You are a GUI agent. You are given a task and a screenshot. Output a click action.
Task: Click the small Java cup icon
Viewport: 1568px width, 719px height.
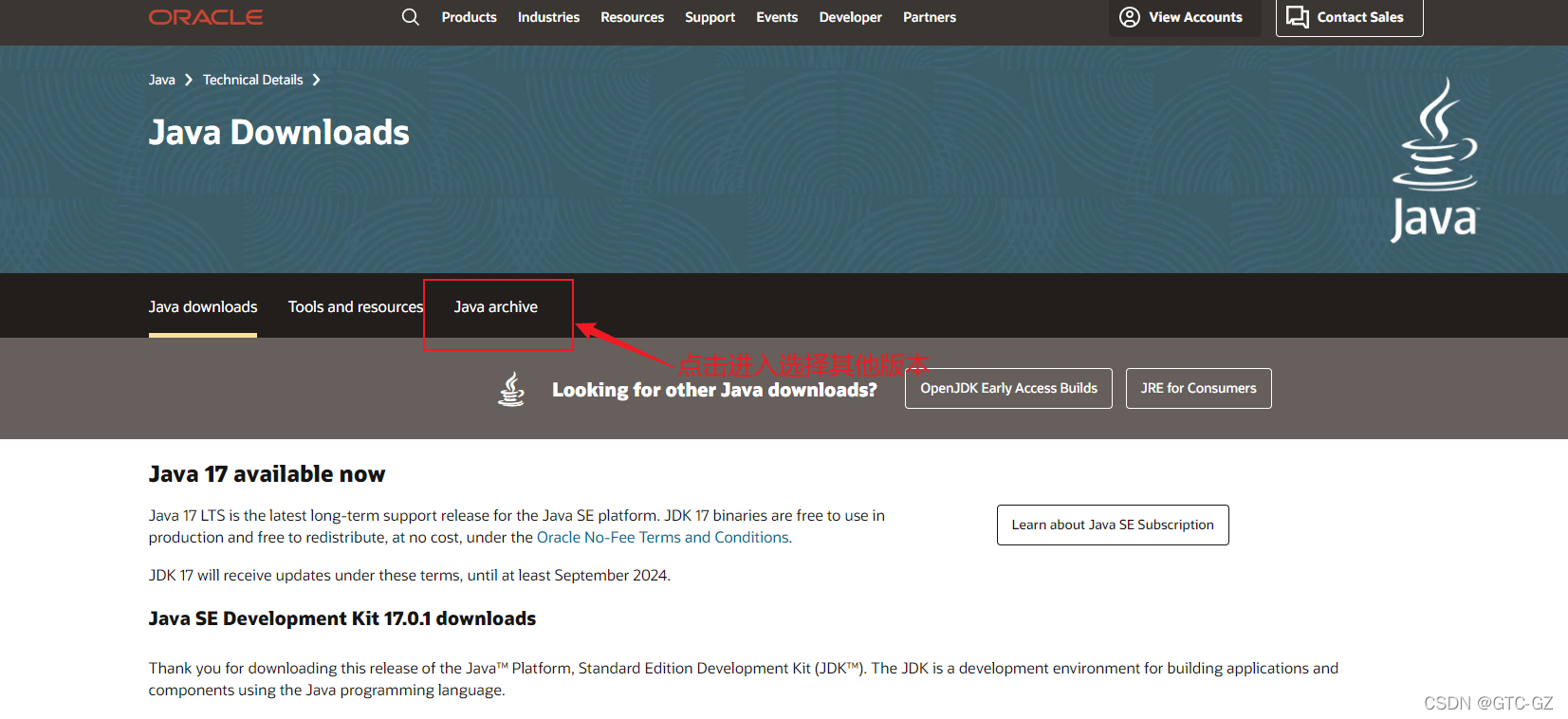[x=511, y=389]
